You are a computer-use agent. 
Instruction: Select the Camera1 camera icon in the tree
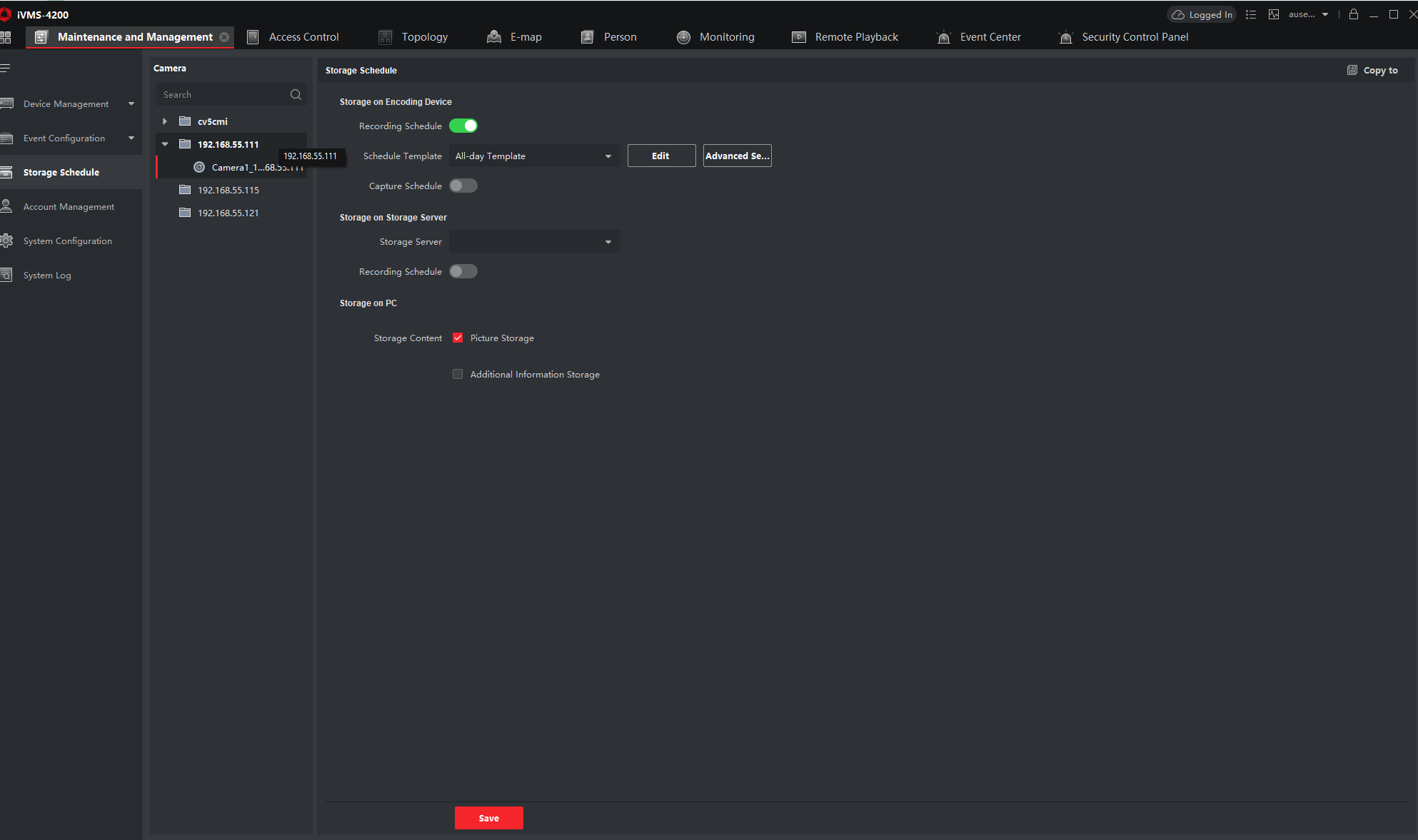(199, 167)
